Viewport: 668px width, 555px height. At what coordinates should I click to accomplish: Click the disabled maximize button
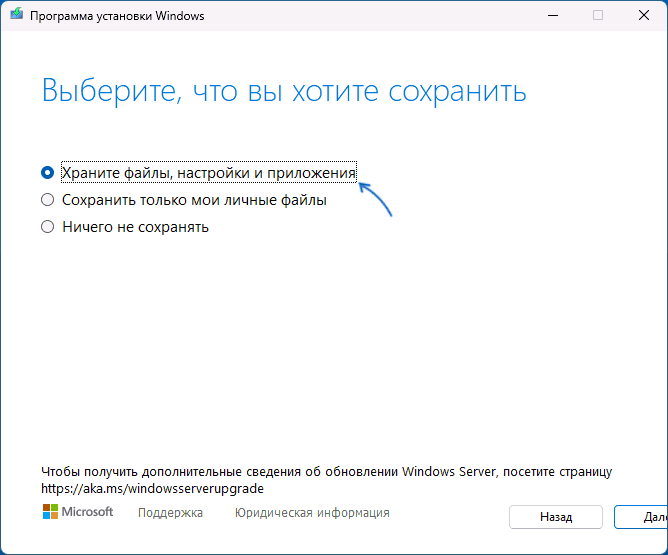tap(598, 15)
